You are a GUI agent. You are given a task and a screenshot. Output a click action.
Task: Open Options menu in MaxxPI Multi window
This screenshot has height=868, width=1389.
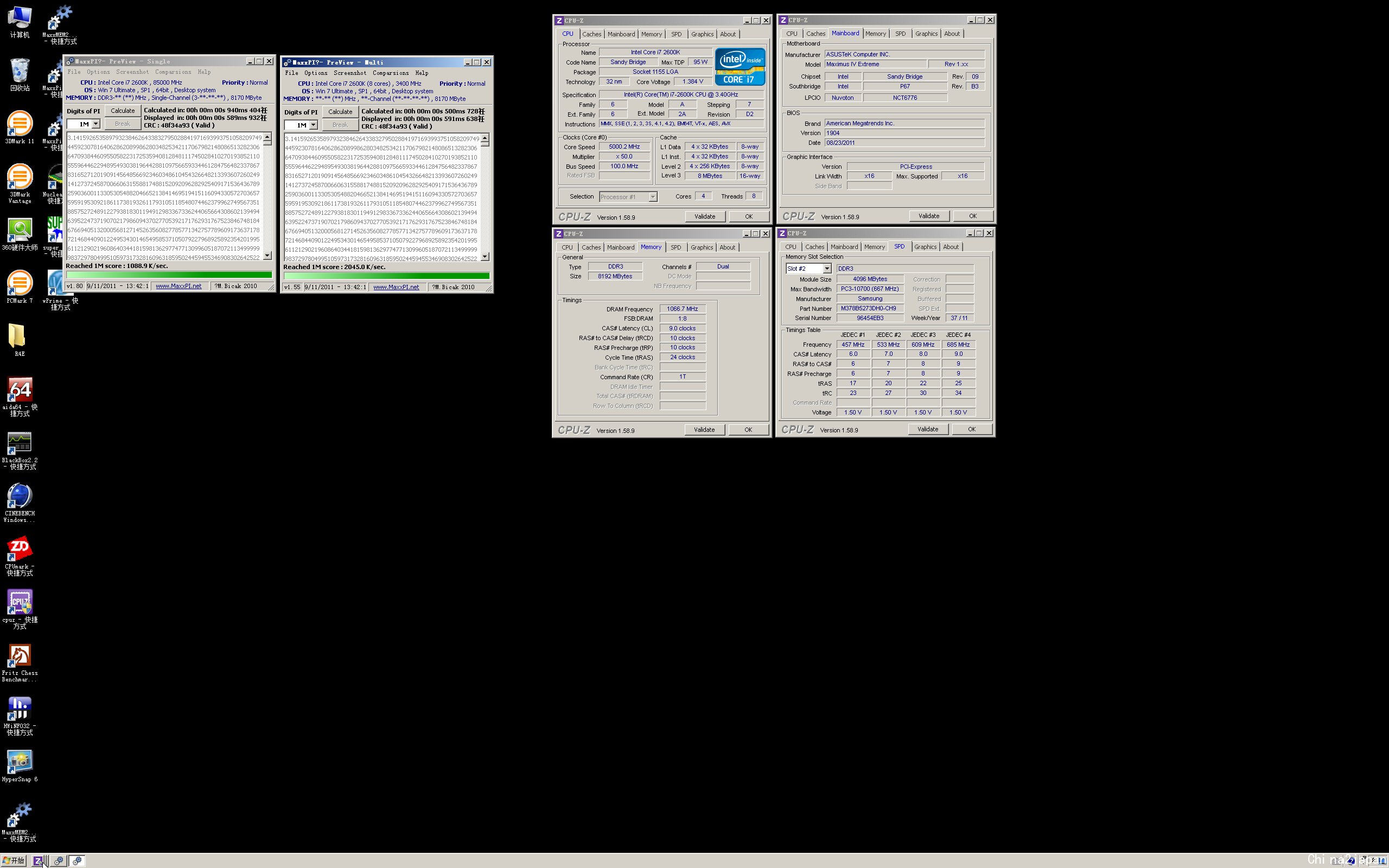point(316,73)
